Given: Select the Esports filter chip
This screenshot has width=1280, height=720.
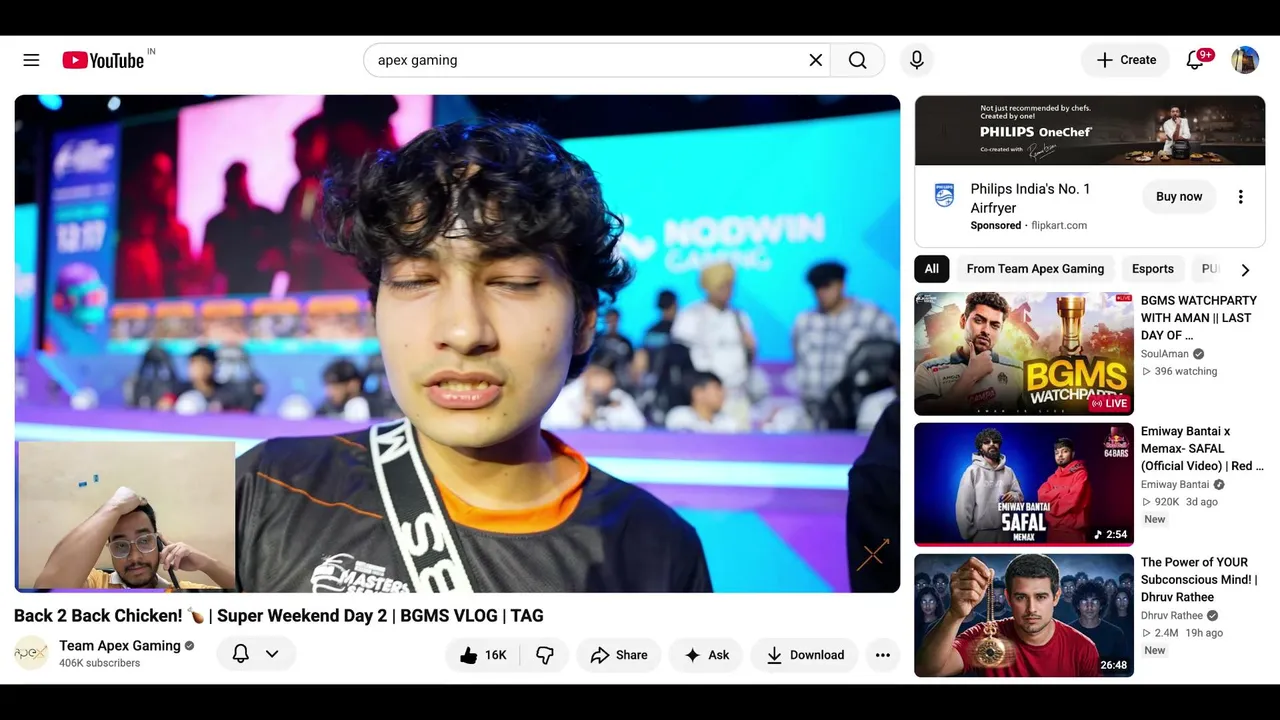Looking at the screenshot, I should coord(1153,269).
